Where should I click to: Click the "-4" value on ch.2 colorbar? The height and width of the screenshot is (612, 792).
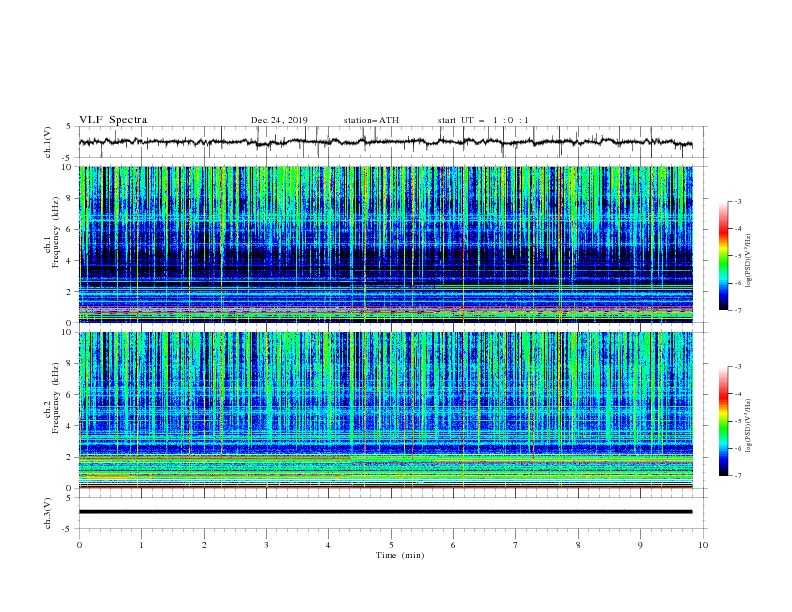coord(737,394)
